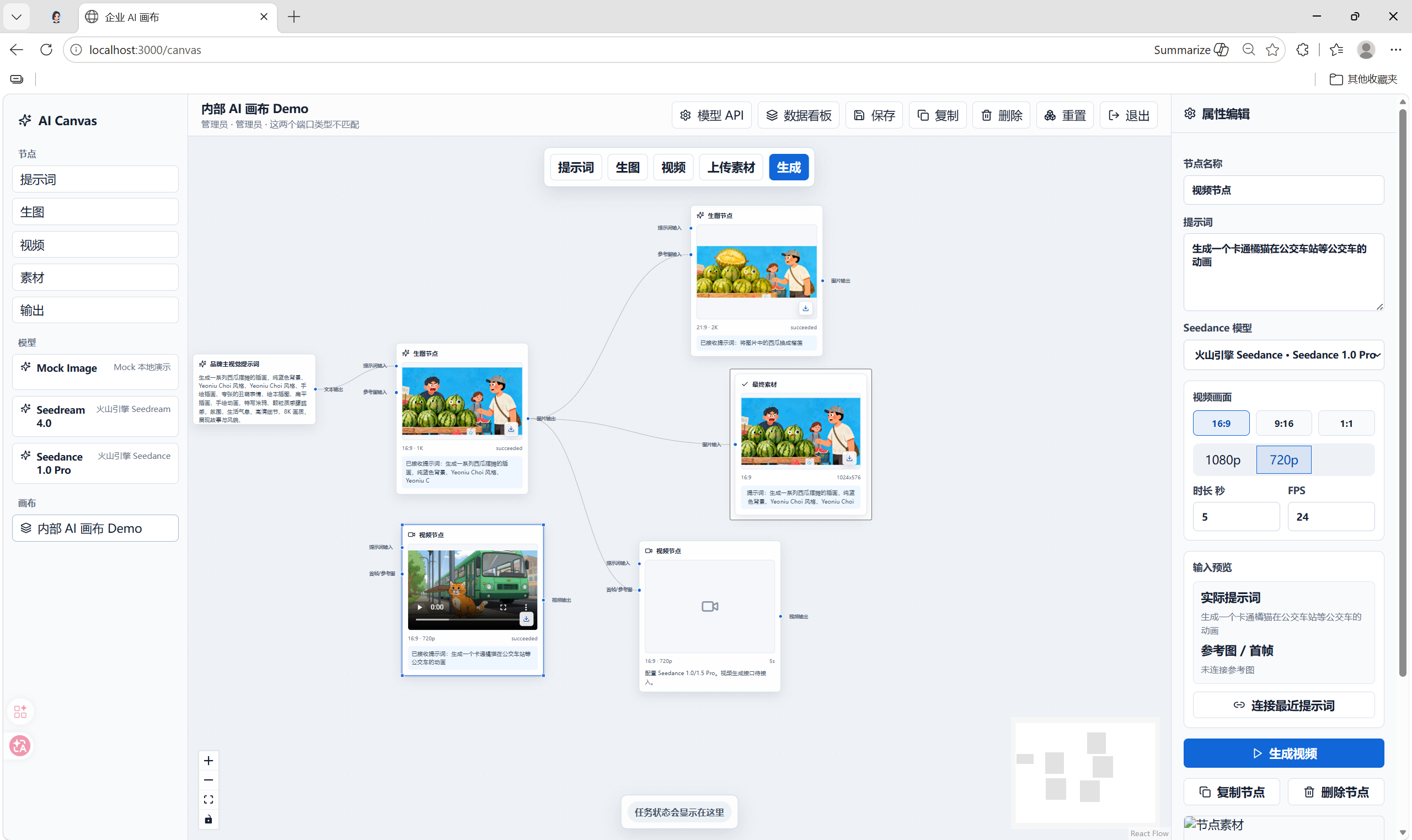Screen dimensions: 1412x840
Task: Click browser Summarize button
Action: tap(1191, 50)
